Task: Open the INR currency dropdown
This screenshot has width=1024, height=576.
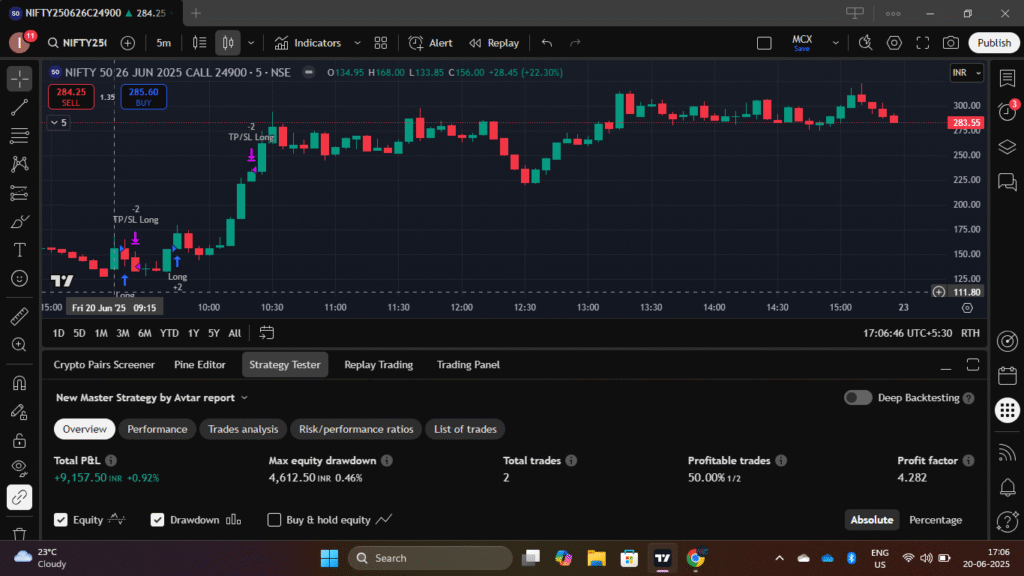Action: click(967, 72)
